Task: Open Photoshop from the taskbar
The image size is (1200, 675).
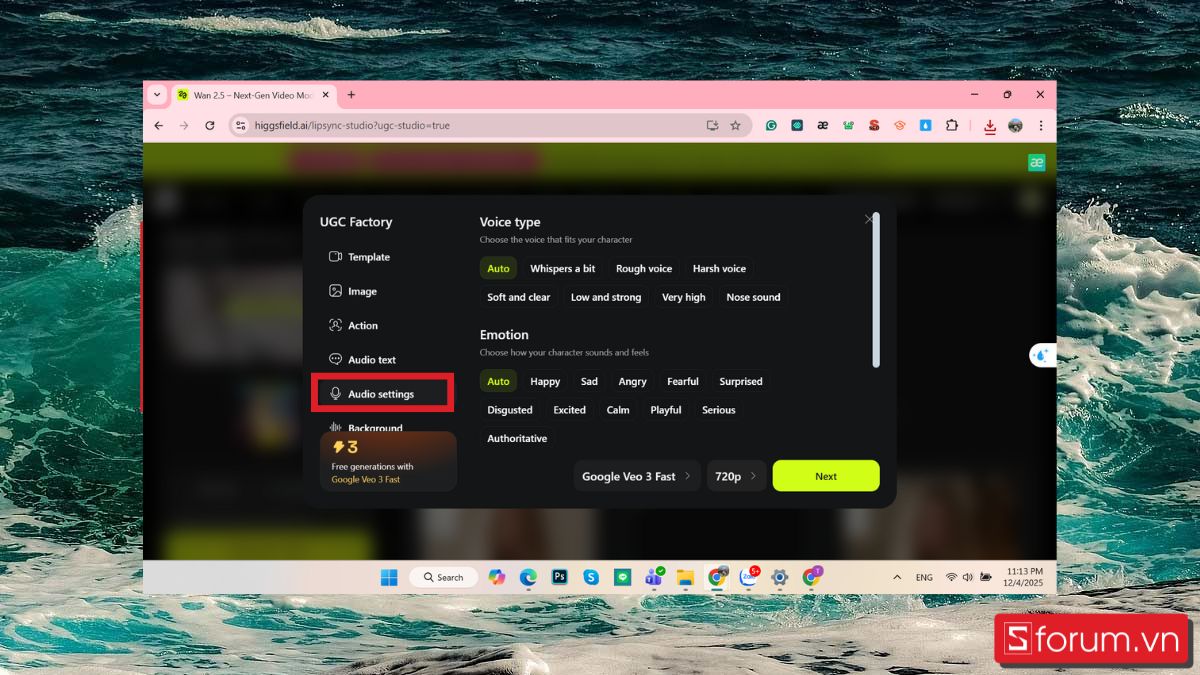Action: point(560,577)
